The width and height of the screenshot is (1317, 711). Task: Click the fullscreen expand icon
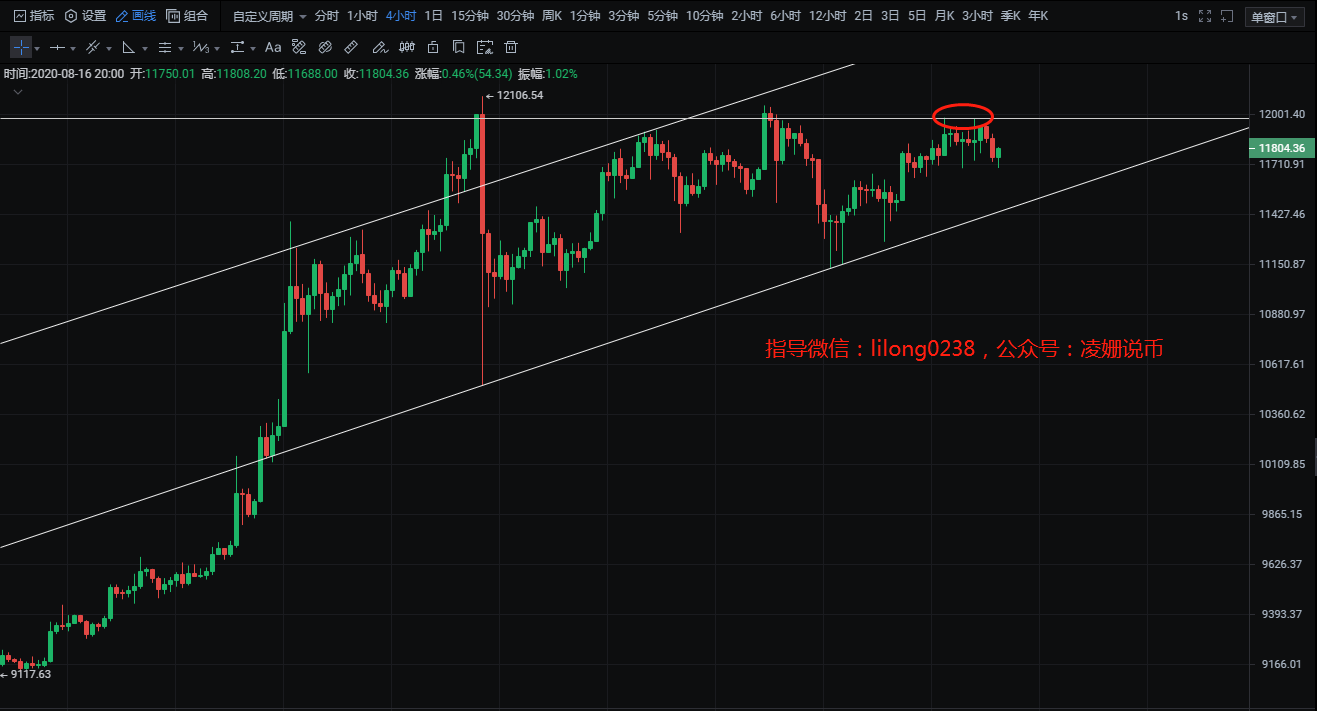pos(1204,16)
